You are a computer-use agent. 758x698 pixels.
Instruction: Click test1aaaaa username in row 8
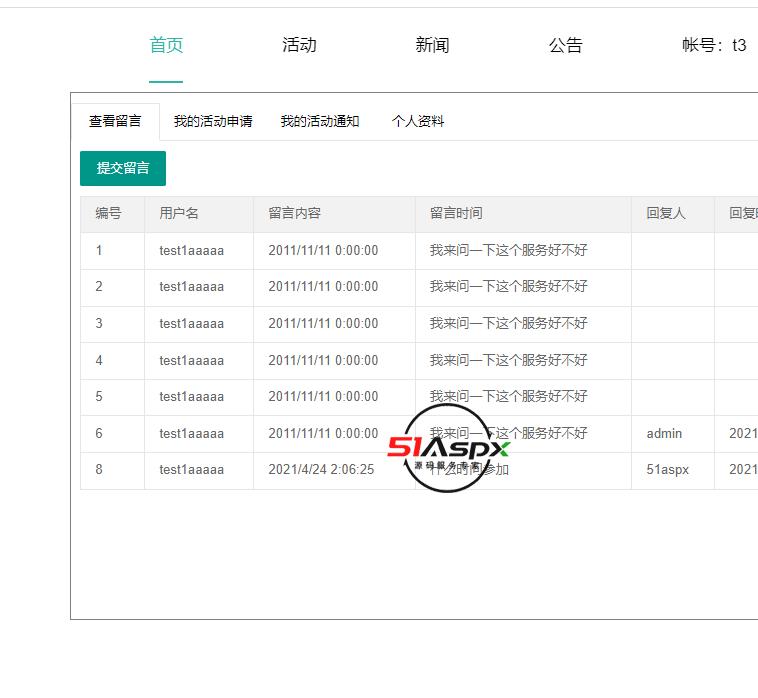pos(191,470)
